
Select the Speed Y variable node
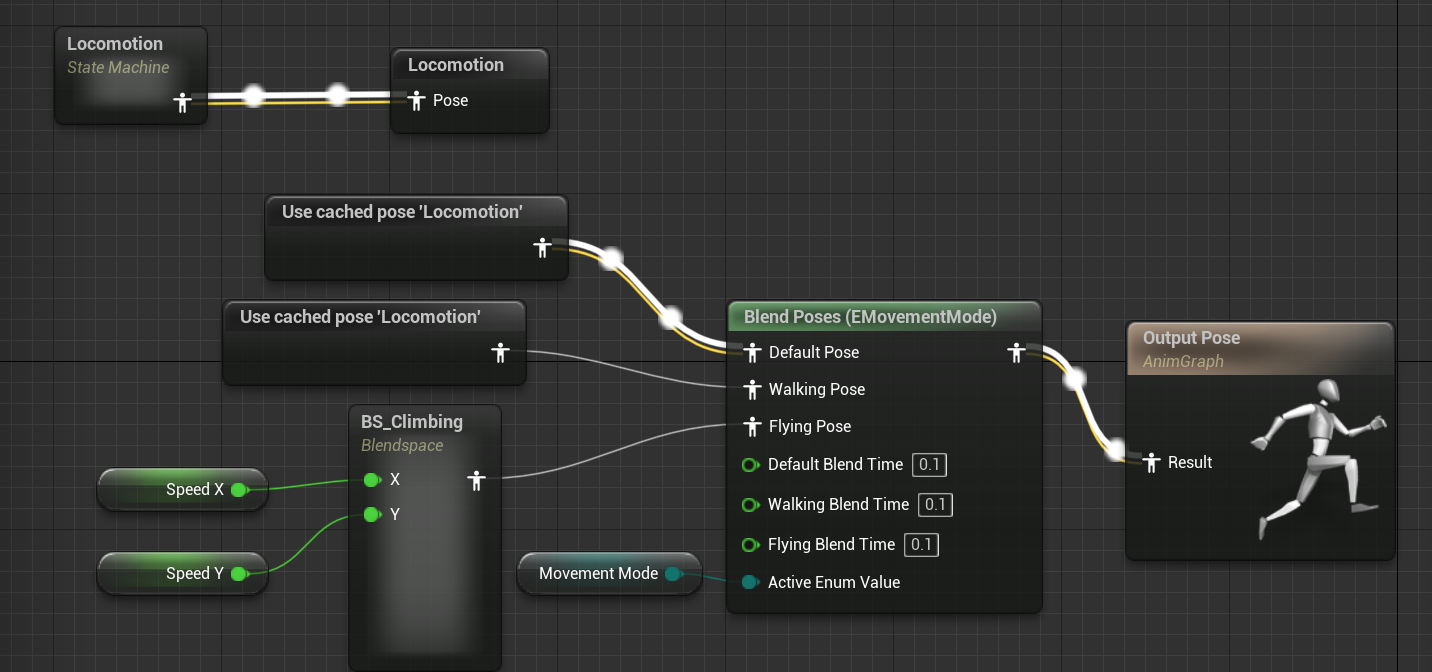click(182, 574)
